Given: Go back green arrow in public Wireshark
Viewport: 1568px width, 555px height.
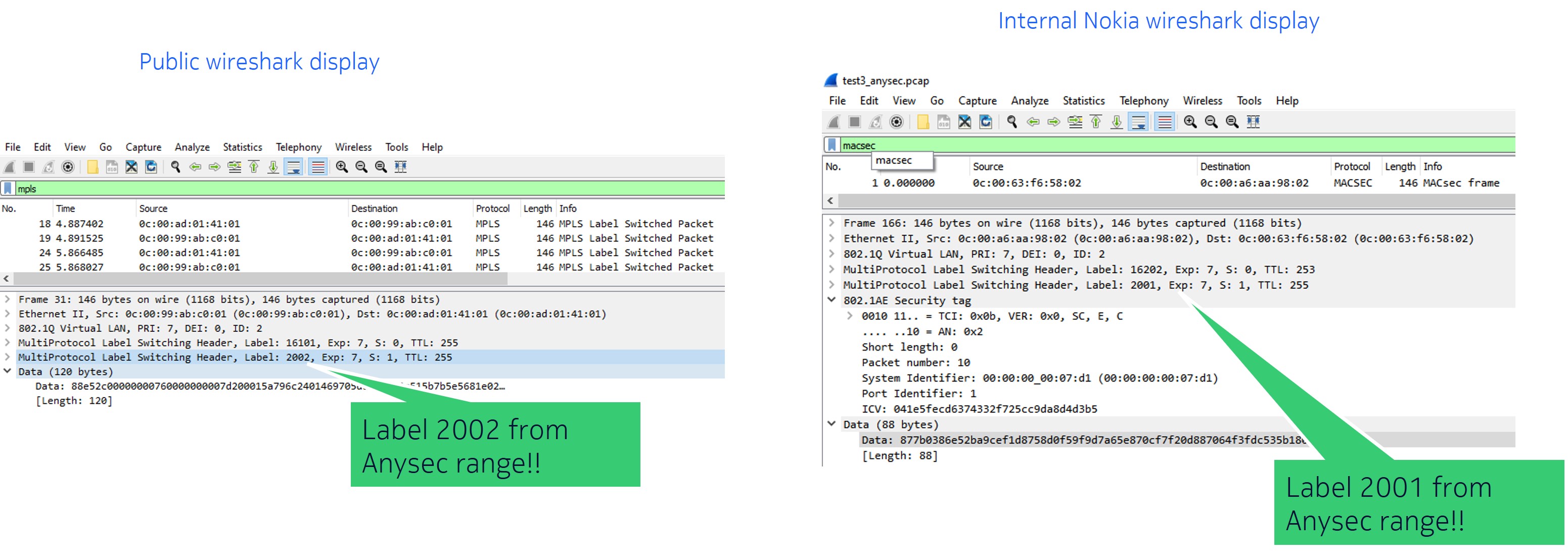Looking at the screenshot, I should (196, 167).
